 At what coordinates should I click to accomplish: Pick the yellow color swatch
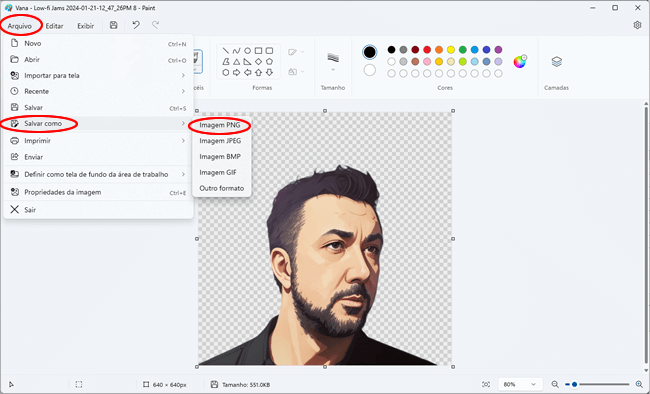[x=451, y=50]
